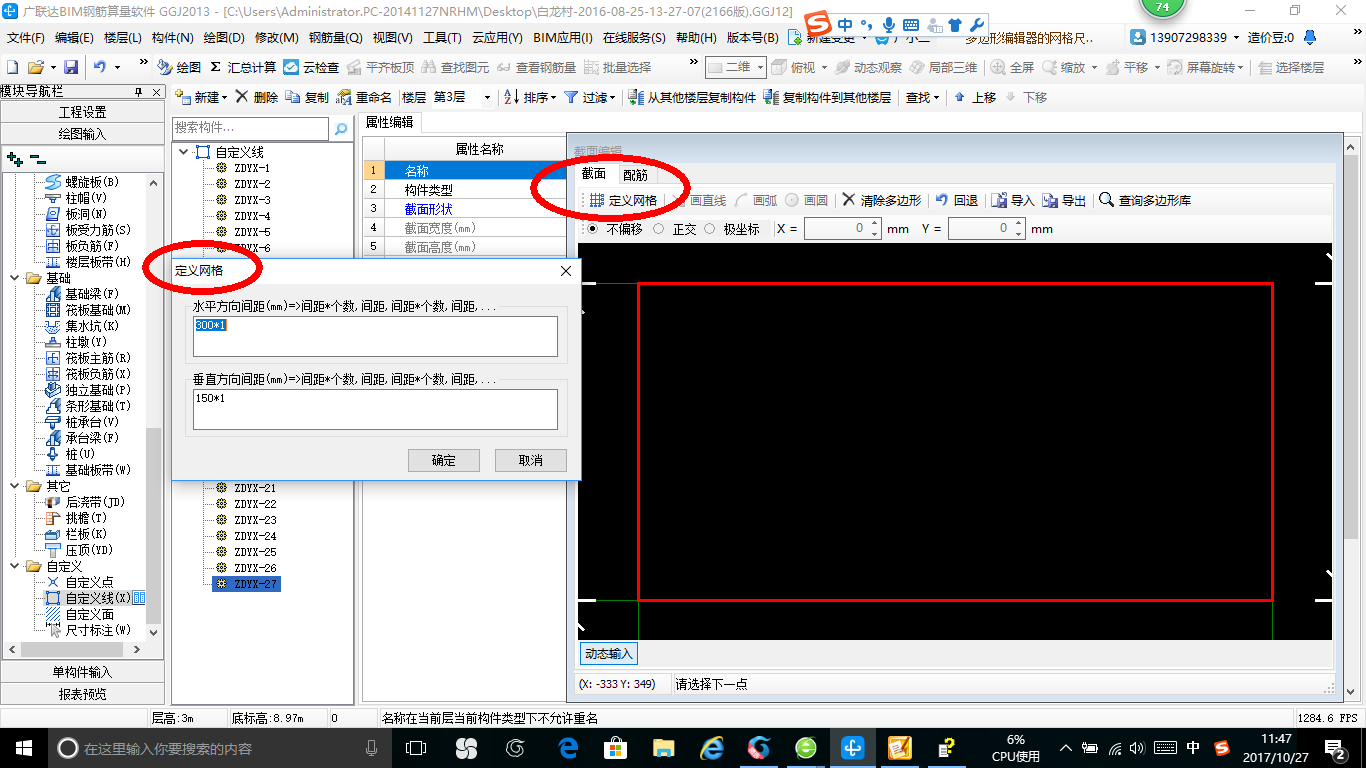Screen dimensions: 1366x768
Task: Open the 绘图 drawing tool
Action: 179,67
